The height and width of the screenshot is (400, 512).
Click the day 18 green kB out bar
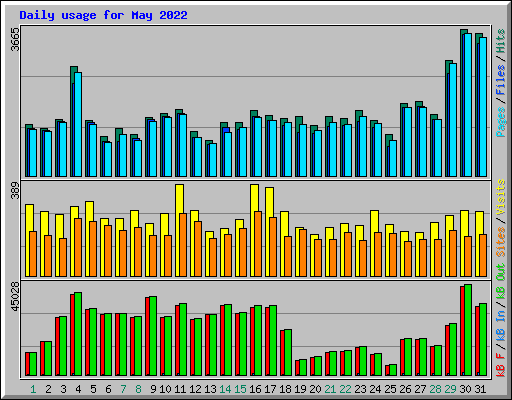[x=288, y=353]
